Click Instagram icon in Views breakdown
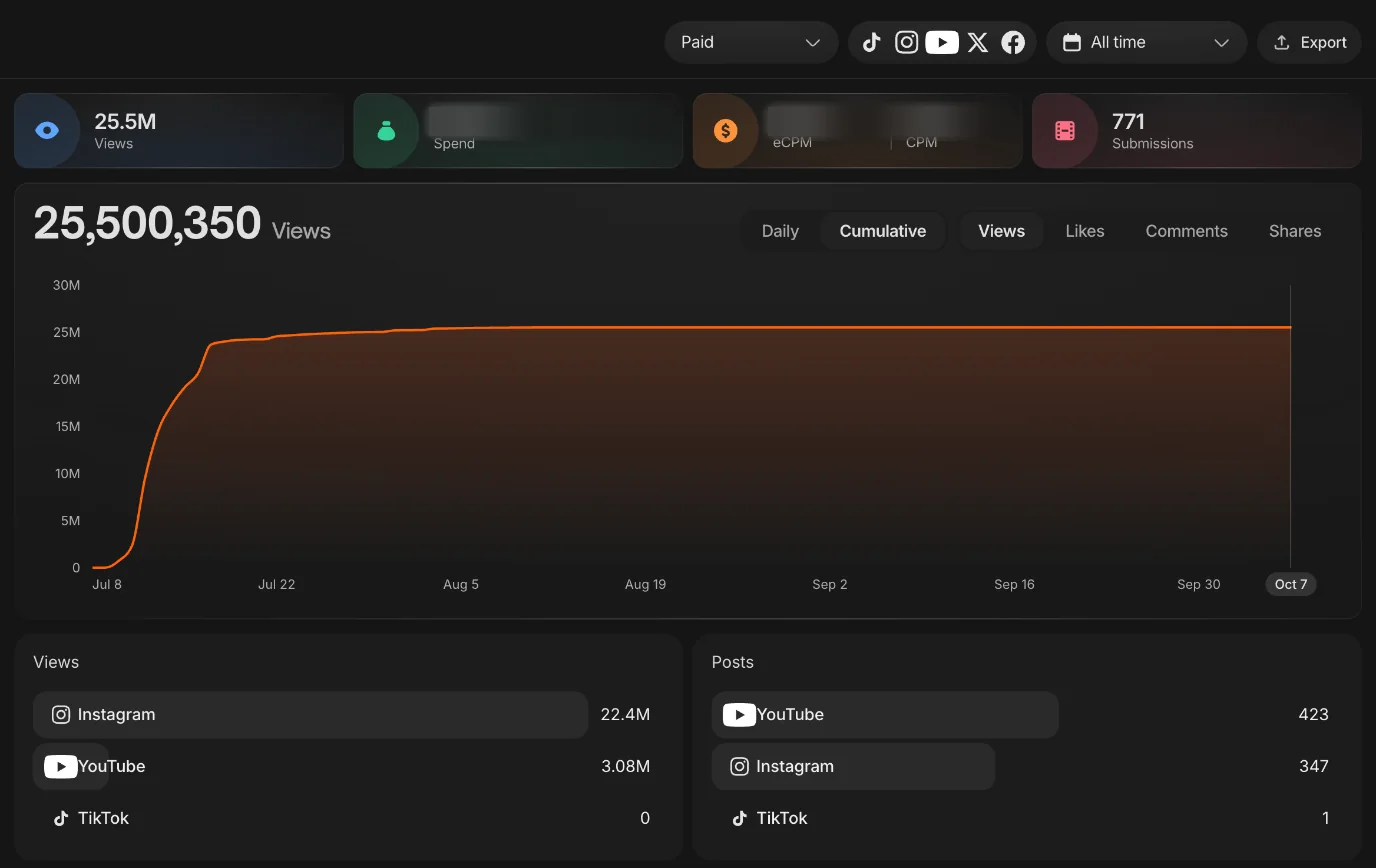Viewport: 1376px width, 868px height. click(61, 714)
